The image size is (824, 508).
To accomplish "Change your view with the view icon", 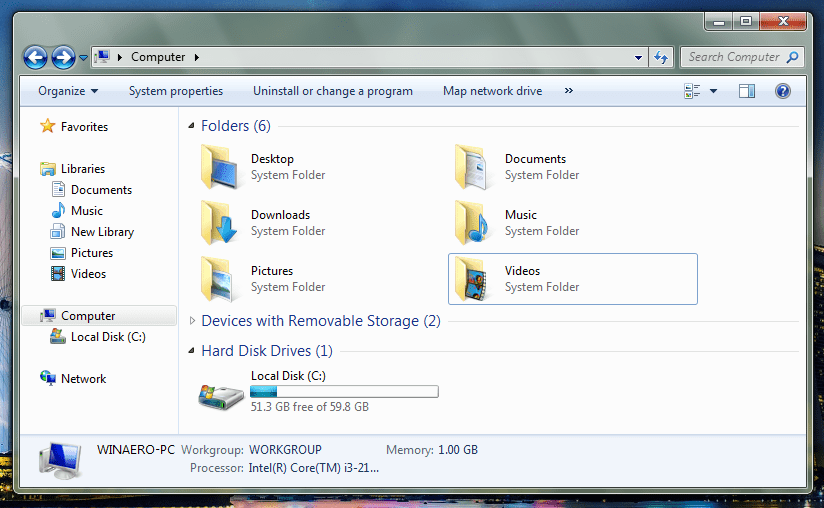I will coord(692,91).
